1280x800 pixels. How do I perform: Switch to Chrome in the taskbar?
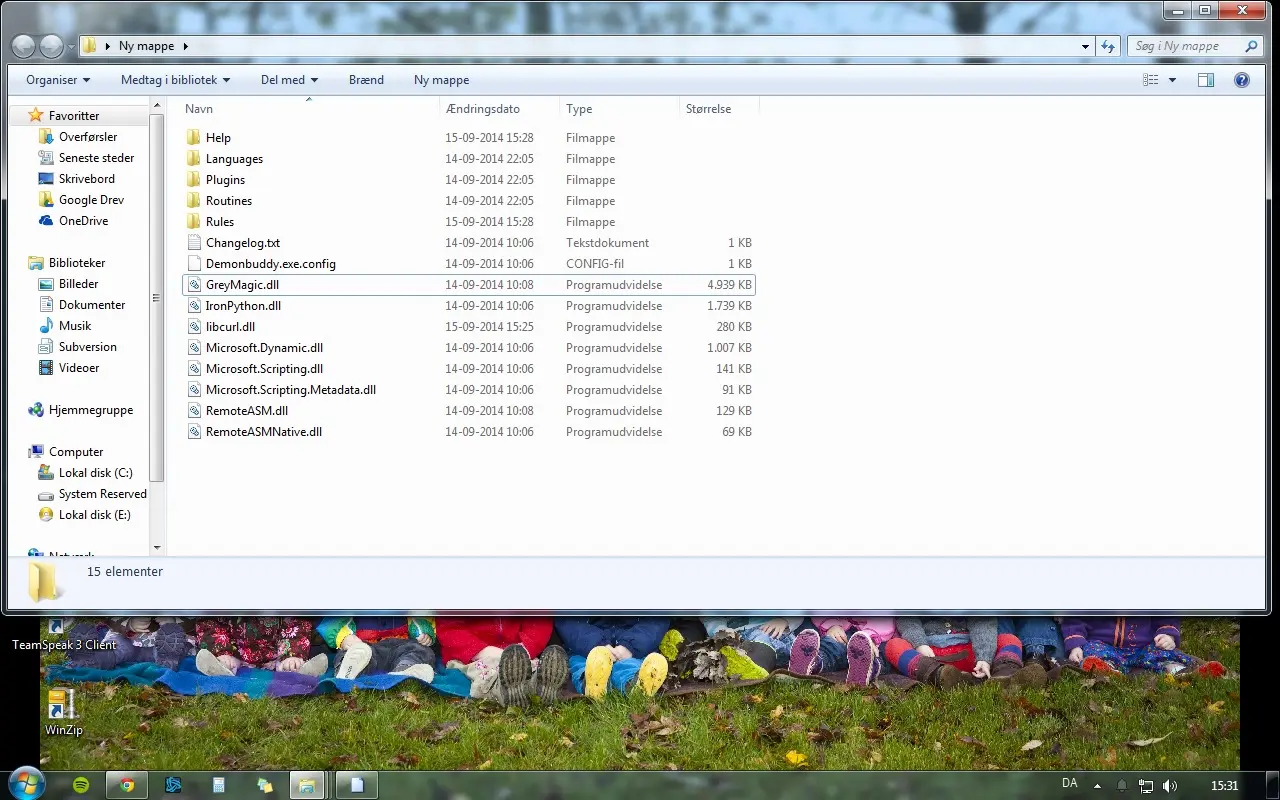[x=127, y=785]
